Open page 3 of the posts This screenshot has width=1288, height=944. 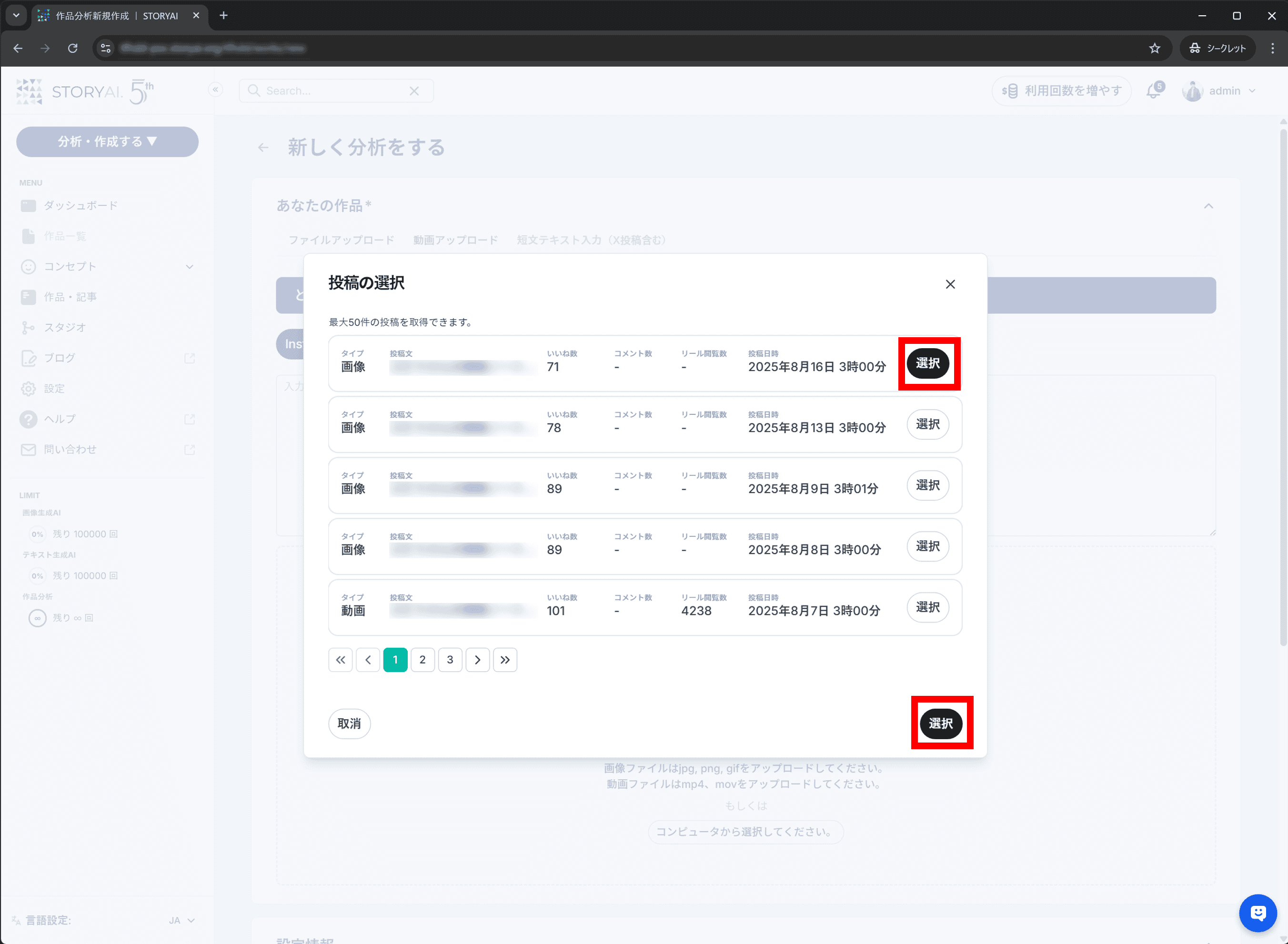pyautogui.click(x=450, y=660)
